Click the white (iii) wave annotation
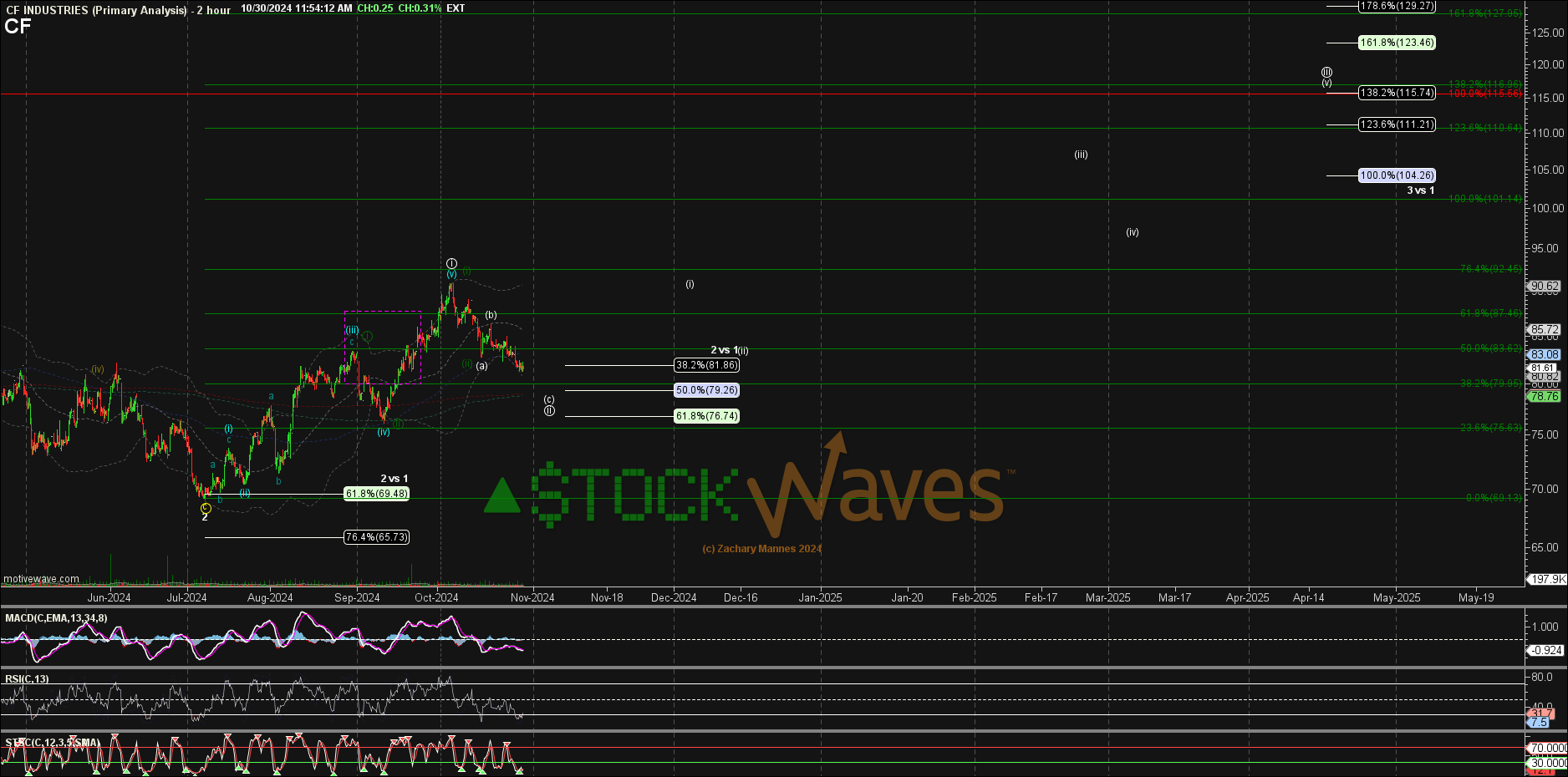Viewport: 1568px width, 777px height. (1081, 155)
